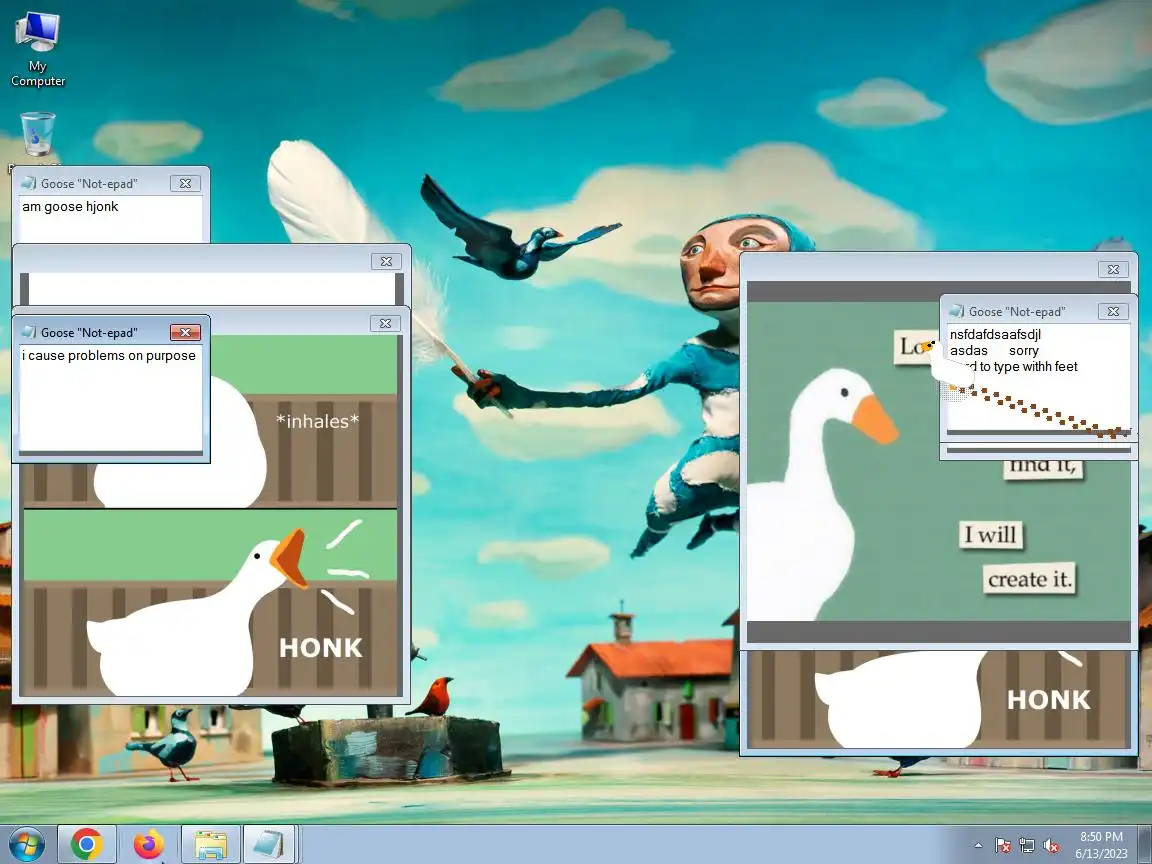Viewport: 1152px width, 864px height.
Task: Open the clock showing 8:50 PM
Action: pyautogui.click(x=1101, y=845)
